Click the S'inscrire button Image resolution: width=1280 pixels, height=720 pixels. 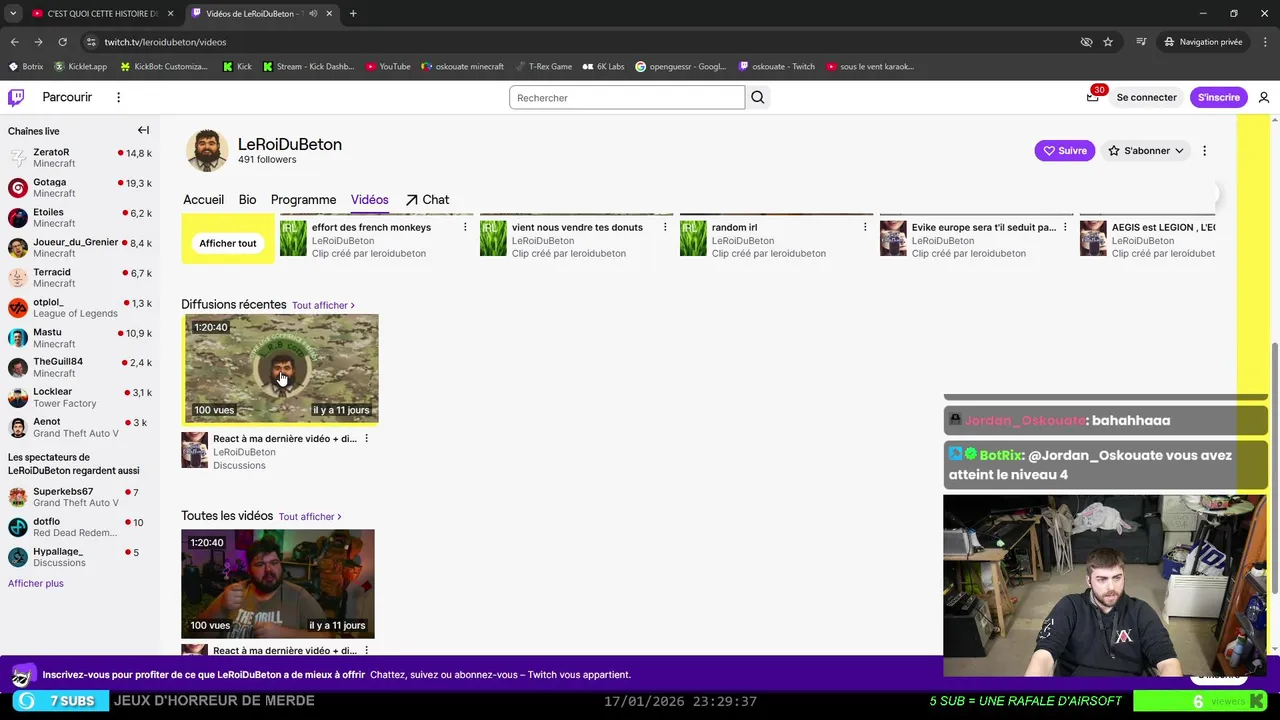point(1219,97)
